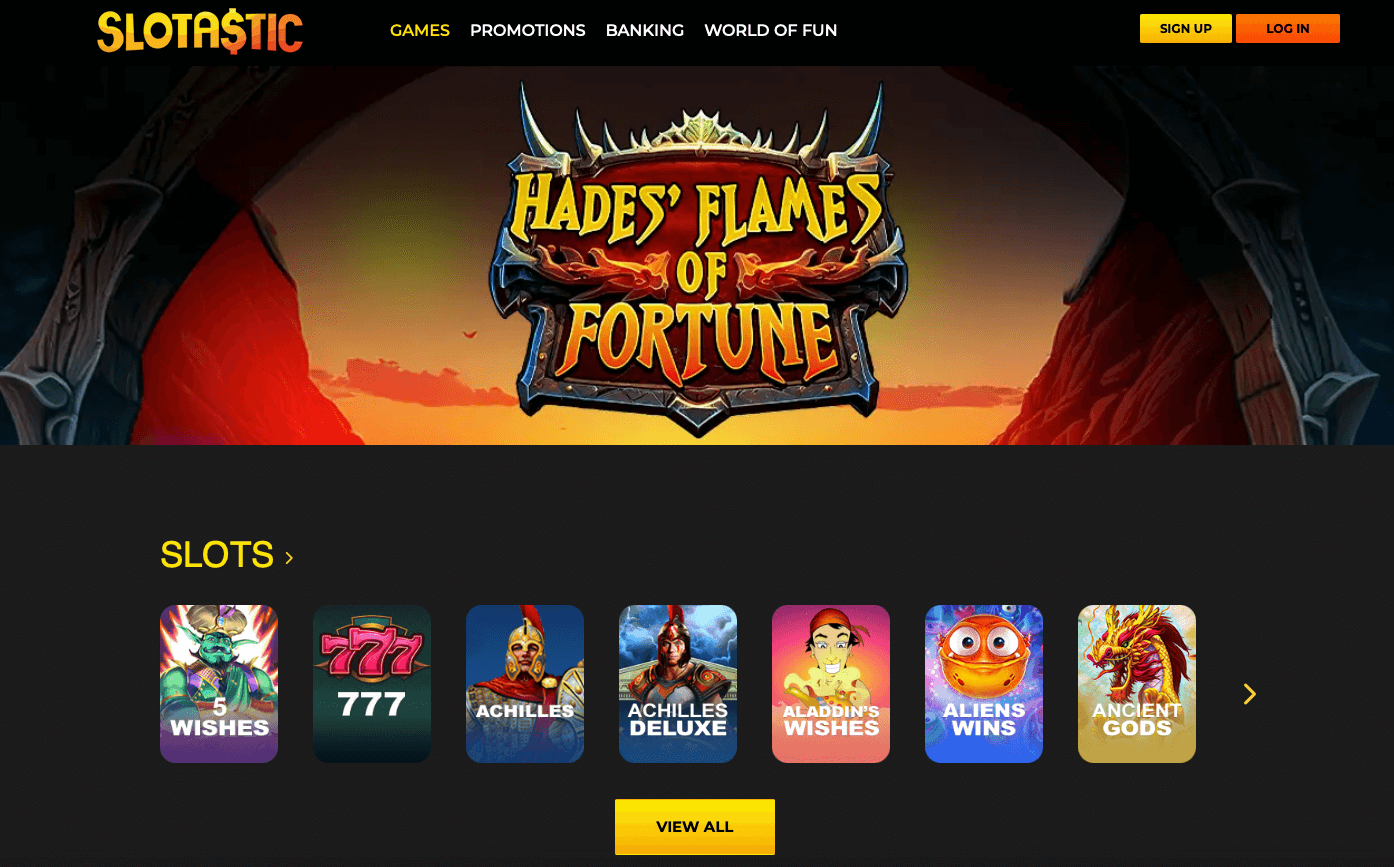
Task: Go to the PROMOTIONS page
Action: [x=528, y=30]
